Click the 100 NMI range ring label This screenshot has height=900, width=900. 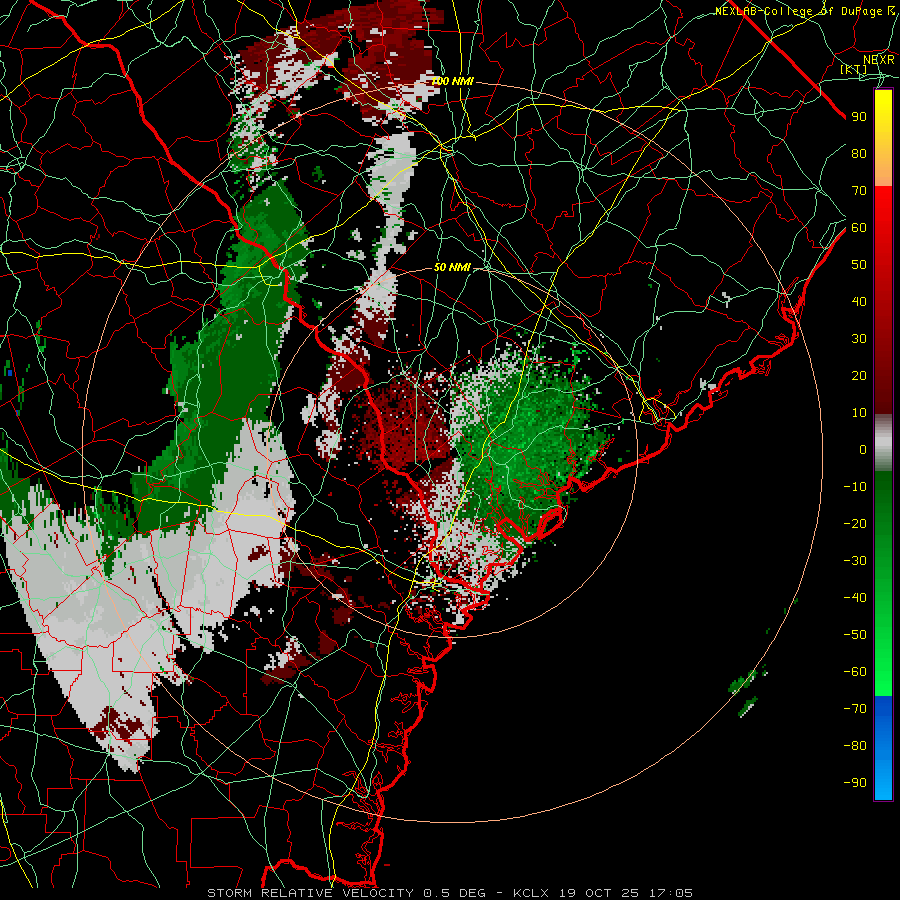point(452,82)
